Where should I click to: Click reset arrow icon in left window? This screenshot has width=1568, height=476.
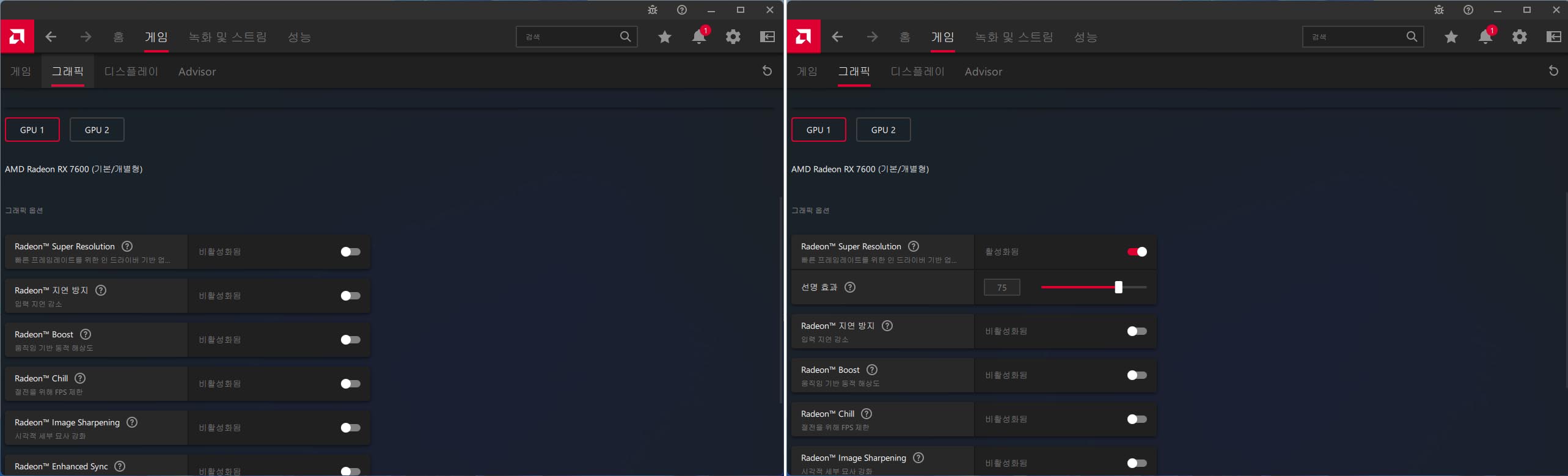768,71
